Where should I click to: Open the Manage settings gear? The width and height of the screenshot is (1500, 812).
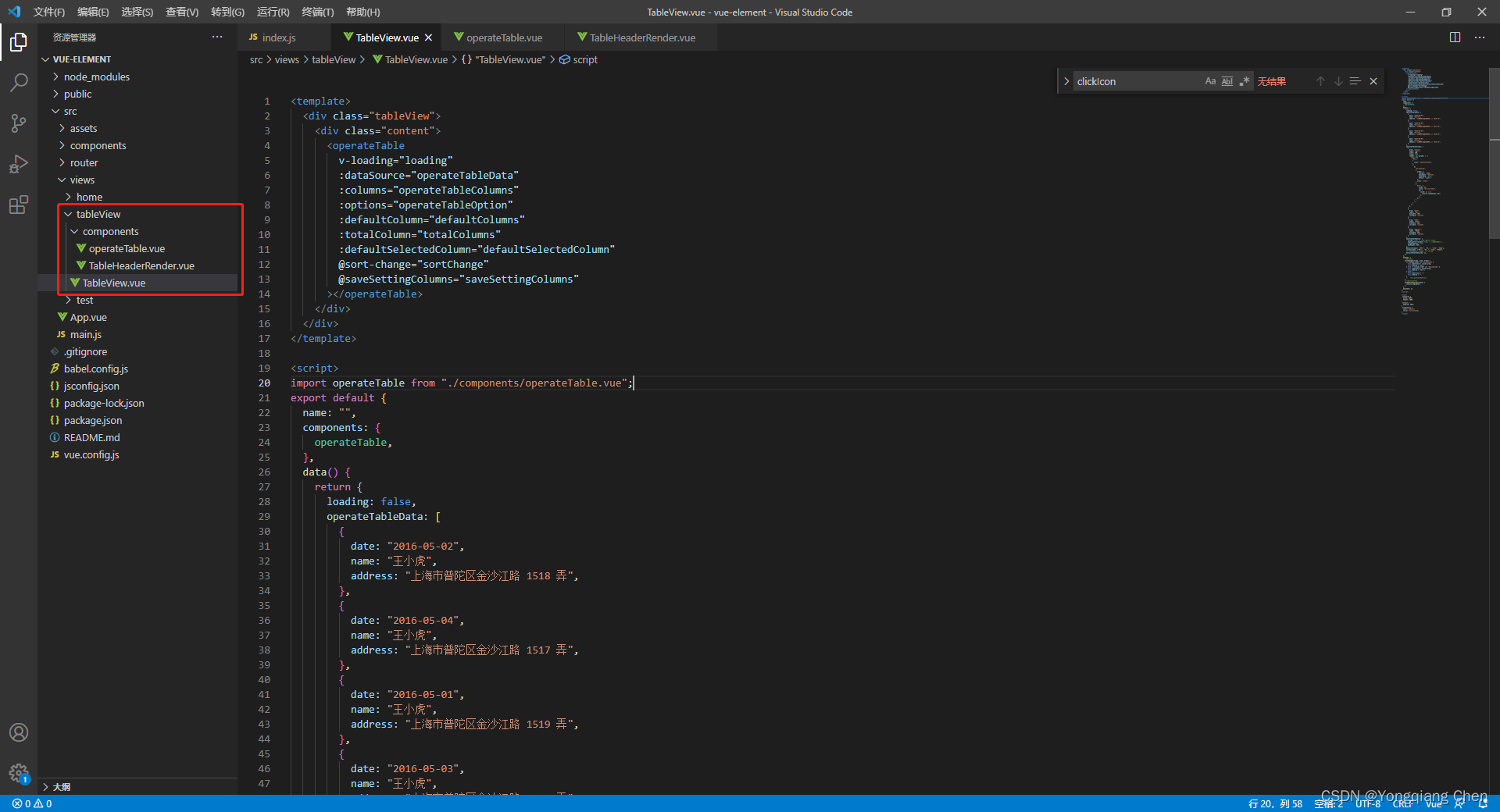coord(19,773)
